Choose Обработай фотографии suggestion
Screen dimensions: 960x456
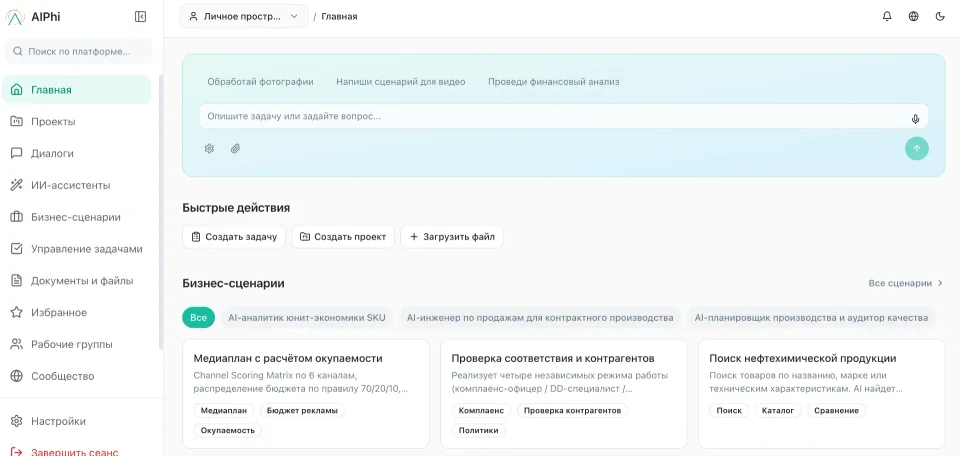260,81
